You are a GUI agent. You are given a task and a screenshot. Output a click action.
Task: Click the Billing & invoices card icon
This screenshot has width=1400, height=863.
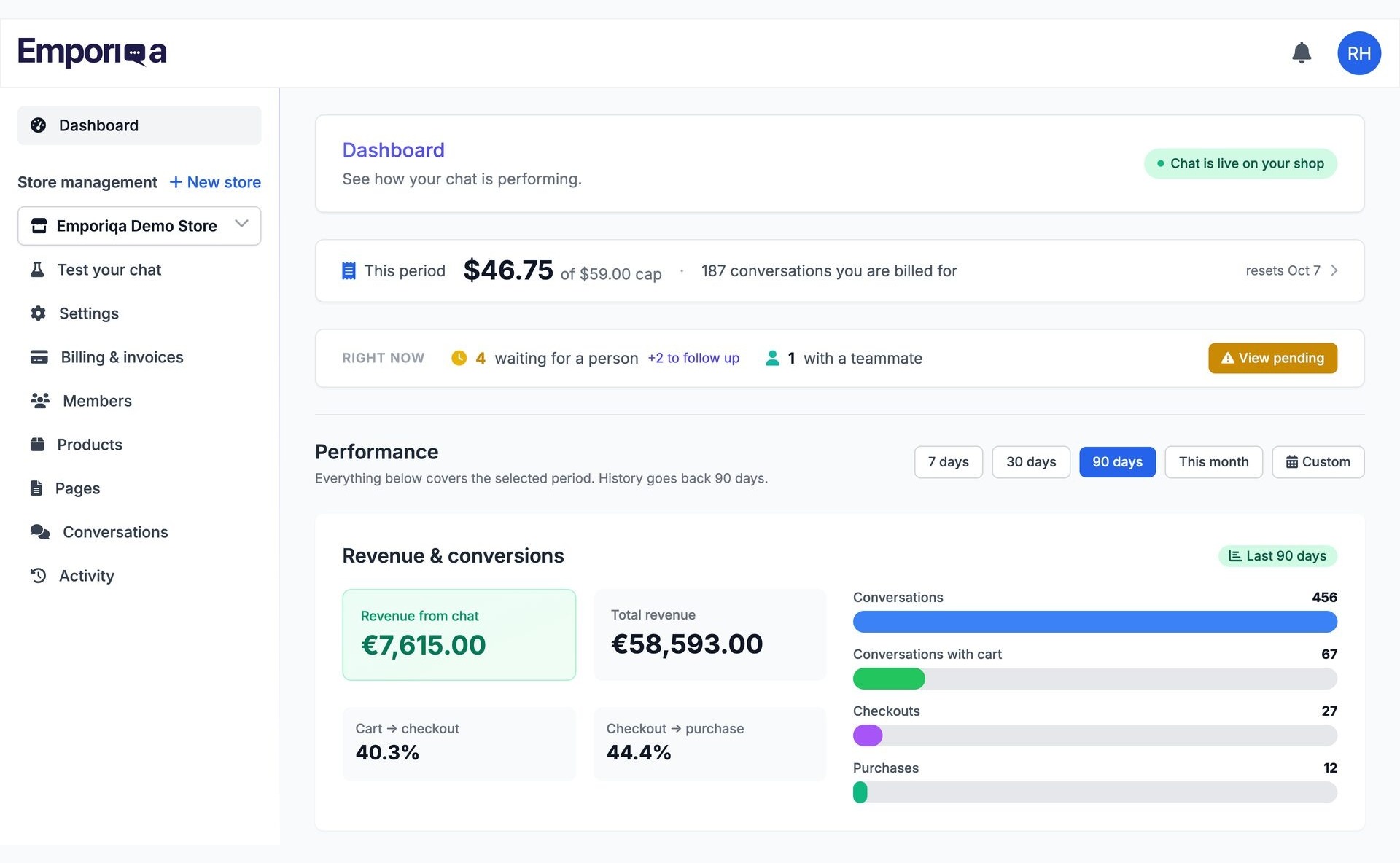pos(39,357)
